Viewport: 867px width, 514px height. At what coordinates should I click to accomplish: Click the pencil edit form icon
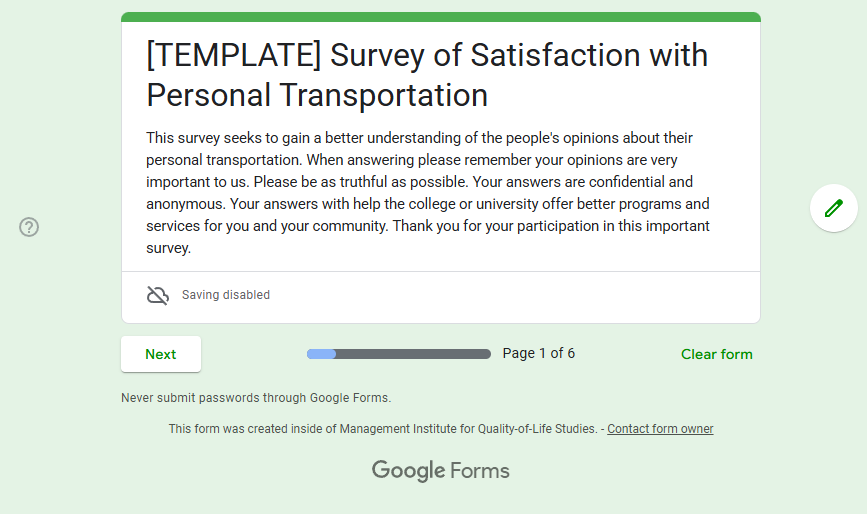tap(833, 208)
